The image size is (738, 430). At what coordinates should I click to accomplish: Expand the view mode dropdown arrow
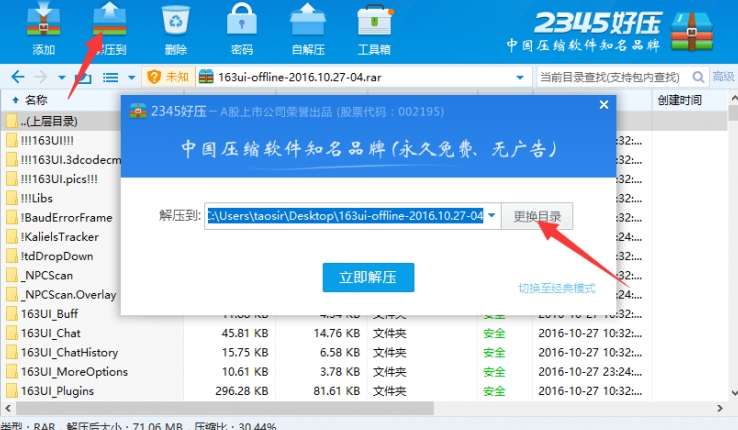tap(132, 77)
